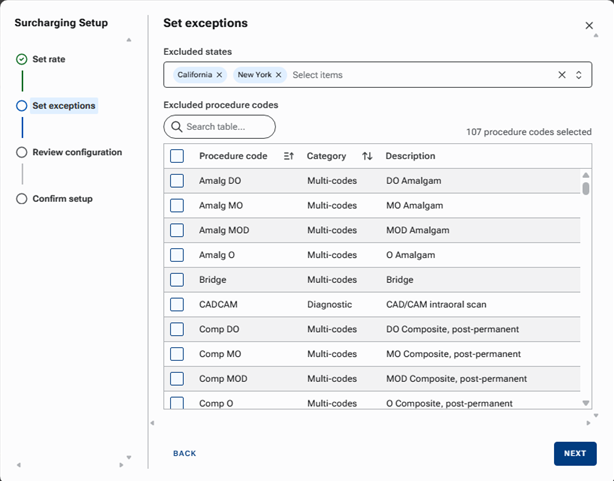Click the main panel scroll down arrow
Viewport: 614px width, 481px height.
pyautogui.click(x=596, y=416)
